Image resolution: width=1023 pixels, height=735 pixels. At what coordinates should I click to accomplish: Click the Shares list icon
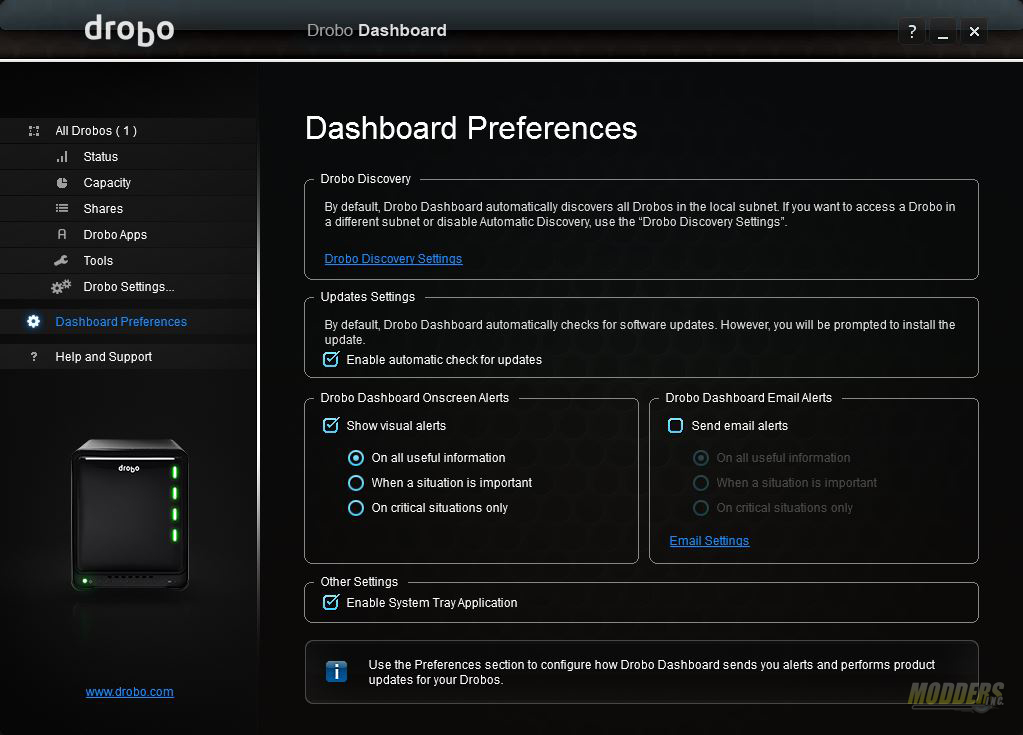point(62,208)
